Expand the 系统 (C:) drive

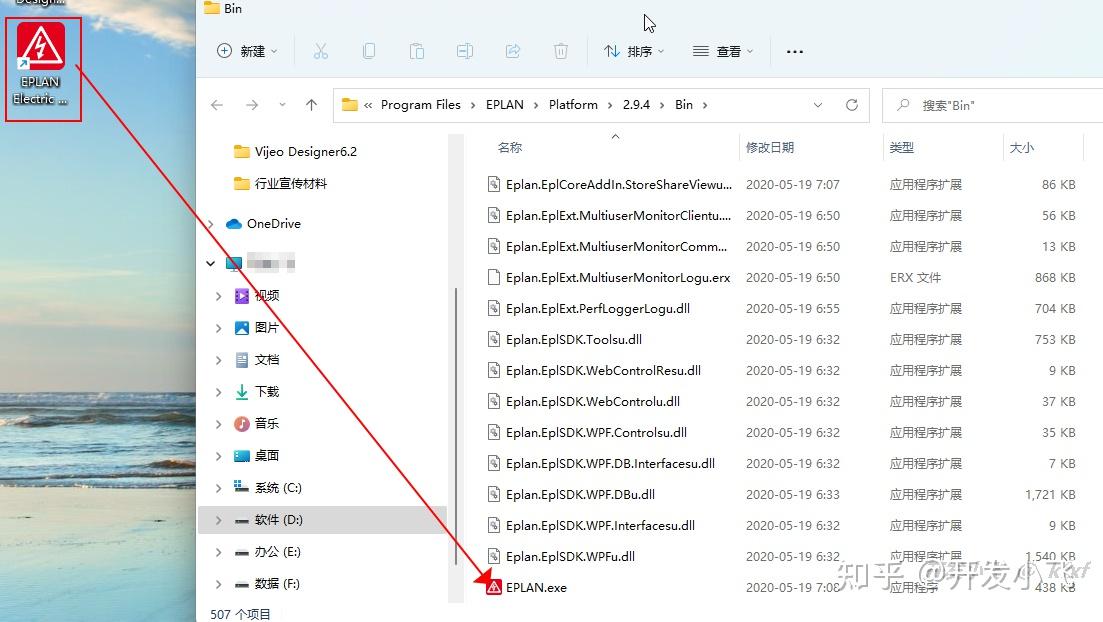point(219,488)
